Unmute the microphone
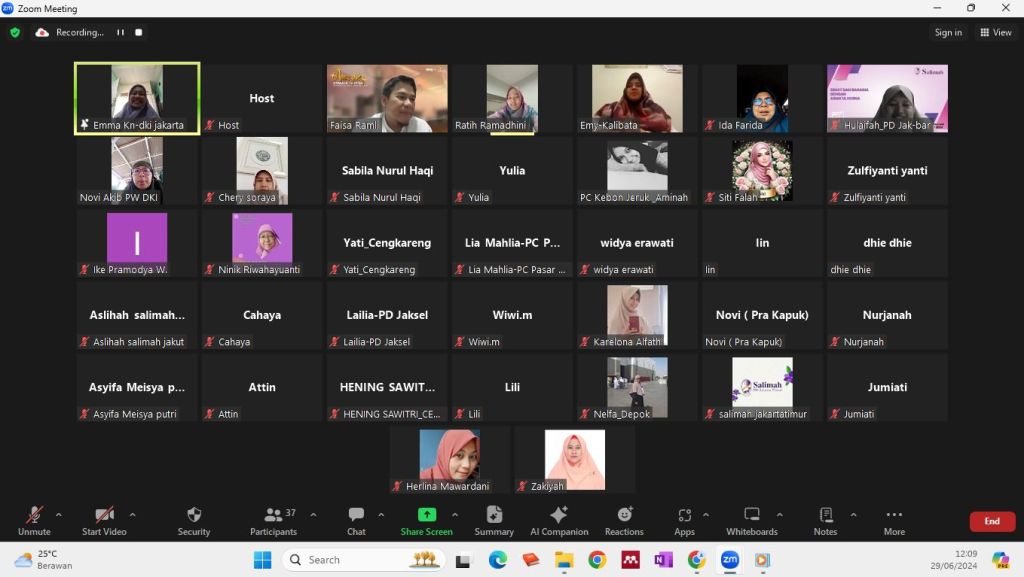Viewport: 1024px width, 577px height. click(x=34, y=515)
